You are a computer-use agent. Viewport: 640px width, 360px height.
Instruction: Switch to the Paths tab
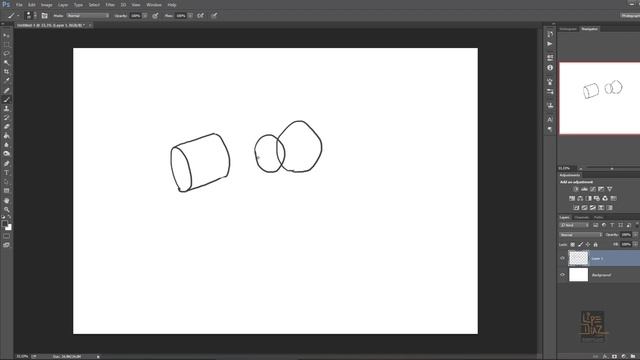point(599,217)
